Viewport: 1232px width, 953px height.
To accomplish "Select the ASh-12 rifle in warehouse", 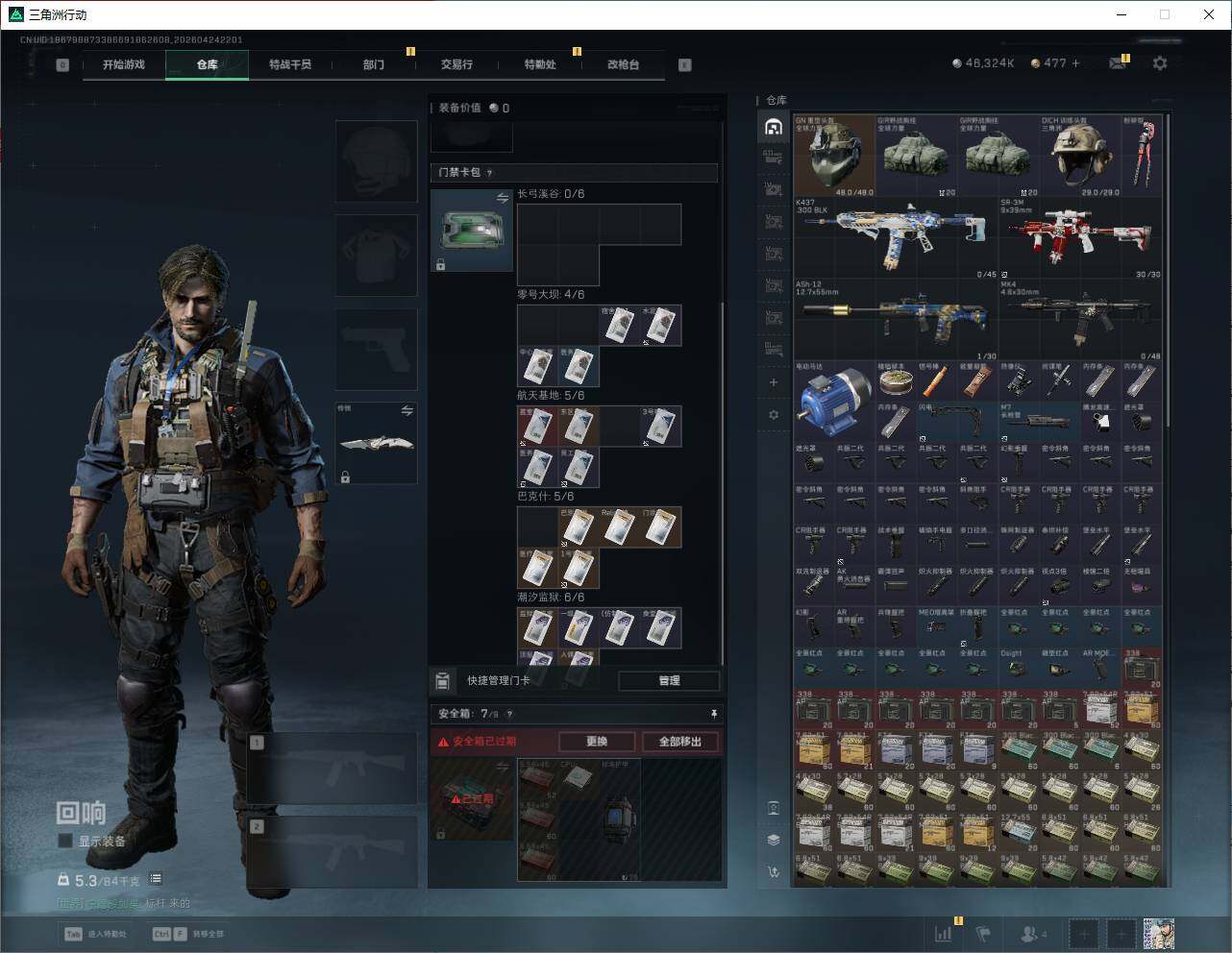I will [896, 320].
